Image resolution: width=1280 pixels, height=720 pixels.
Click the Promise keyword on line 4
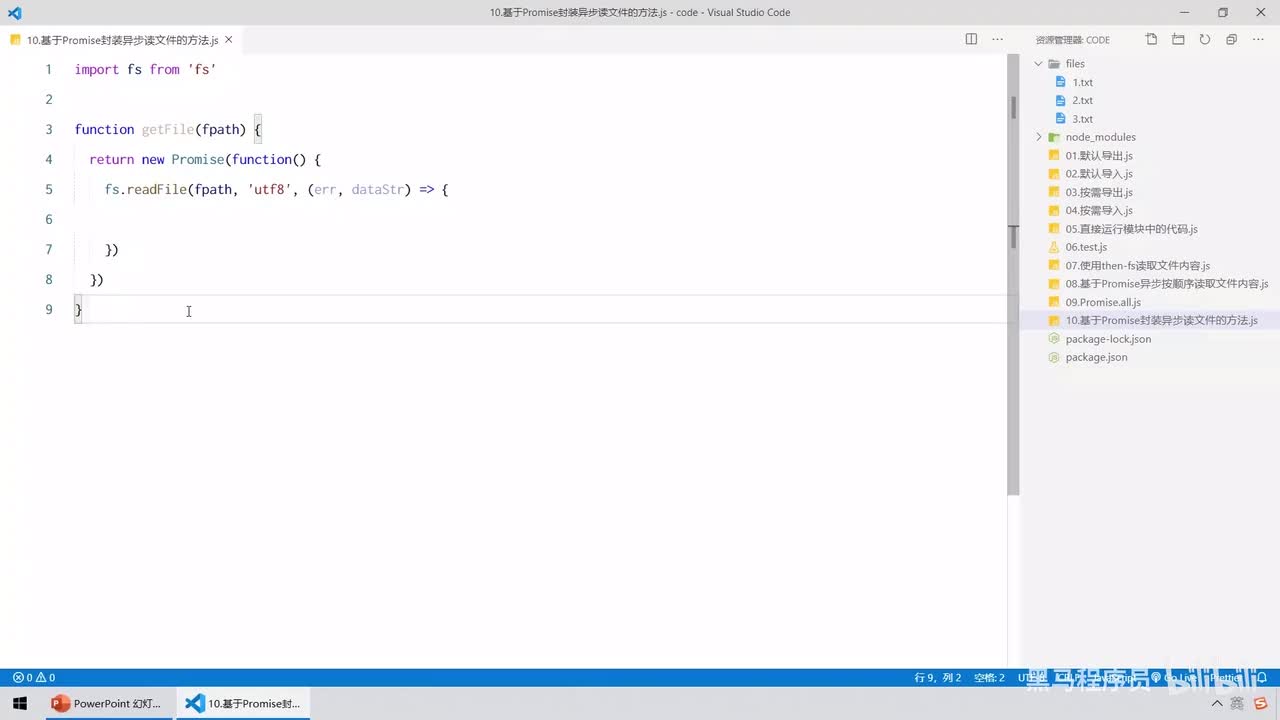pyautogui.click(x=198, y=159)
